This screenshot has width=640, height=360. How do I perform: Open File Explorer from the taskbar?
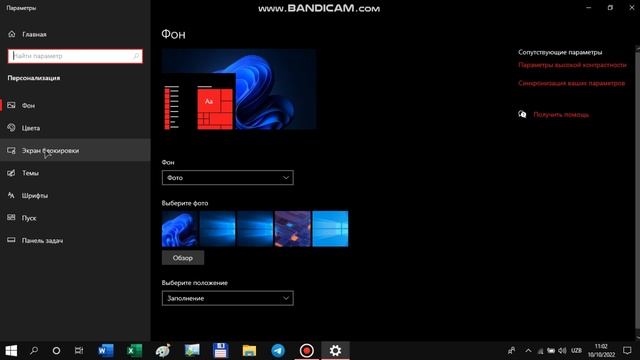pos(249,351)
